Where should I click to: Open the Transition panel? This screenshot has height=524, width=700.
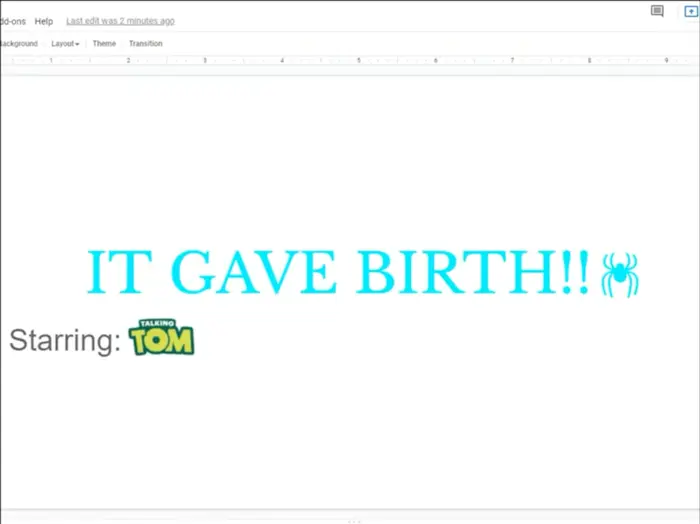[x=146, y=43]
